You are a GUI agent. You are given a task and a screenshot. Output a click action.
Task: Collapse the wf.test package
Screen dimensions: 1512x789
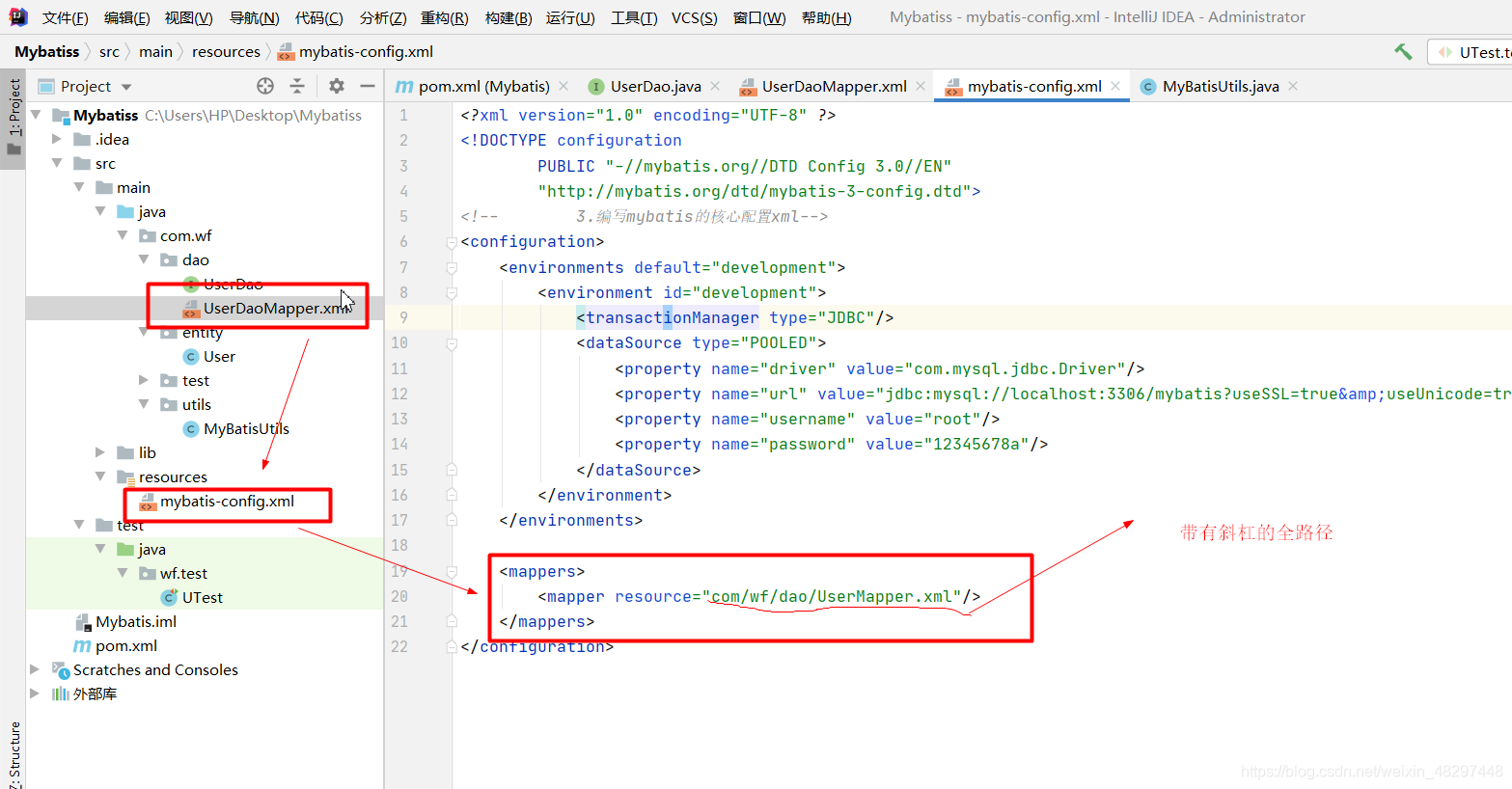pos(123,573)
